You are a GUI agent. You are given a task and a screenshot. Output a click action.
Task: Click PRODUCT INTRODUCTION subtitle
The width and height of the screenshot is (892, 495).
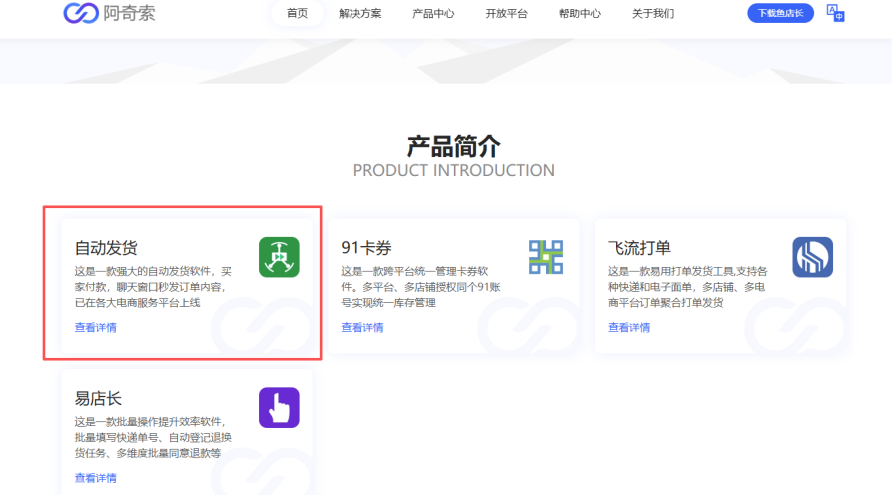(x=453, y=170)
